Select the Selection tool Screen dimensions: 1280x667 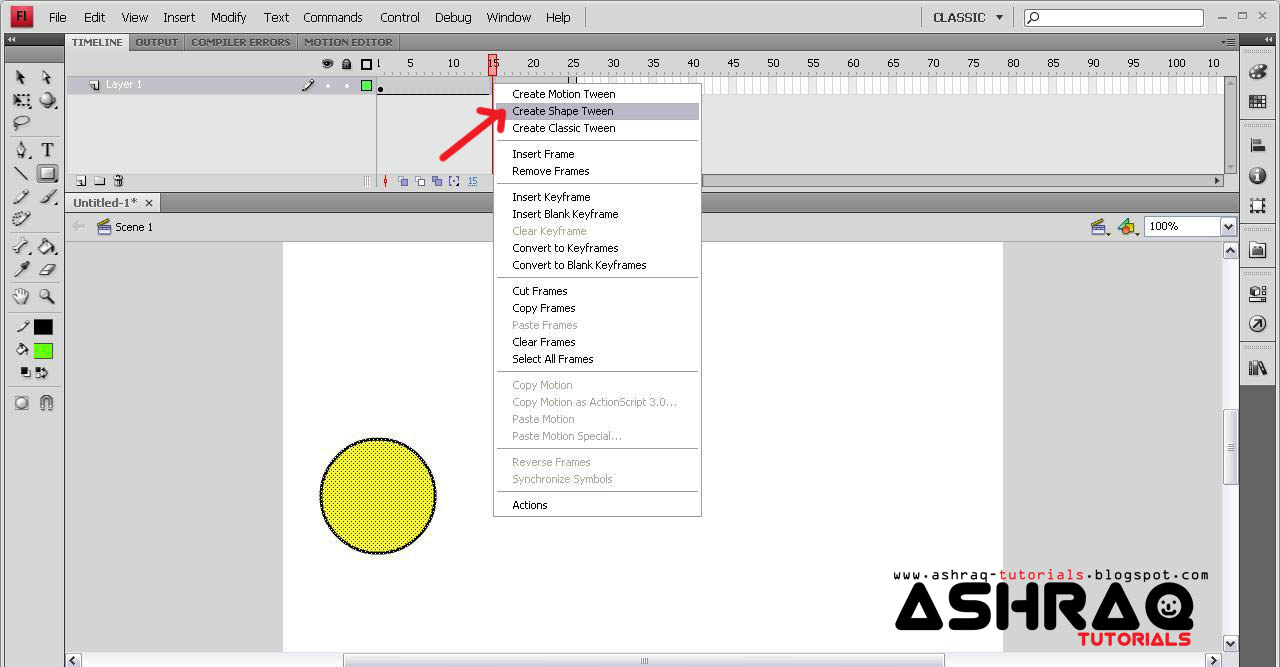tap(20, 77)
